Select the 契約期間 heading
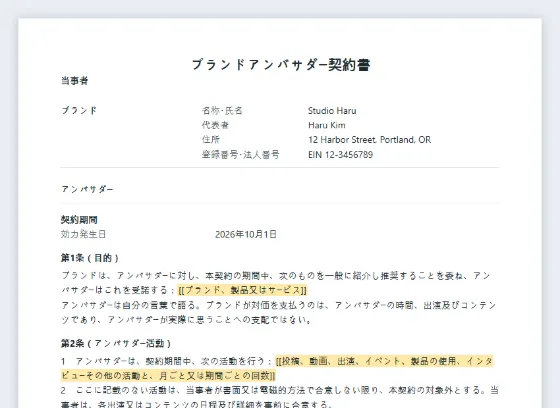 click(x=79, y=219)
